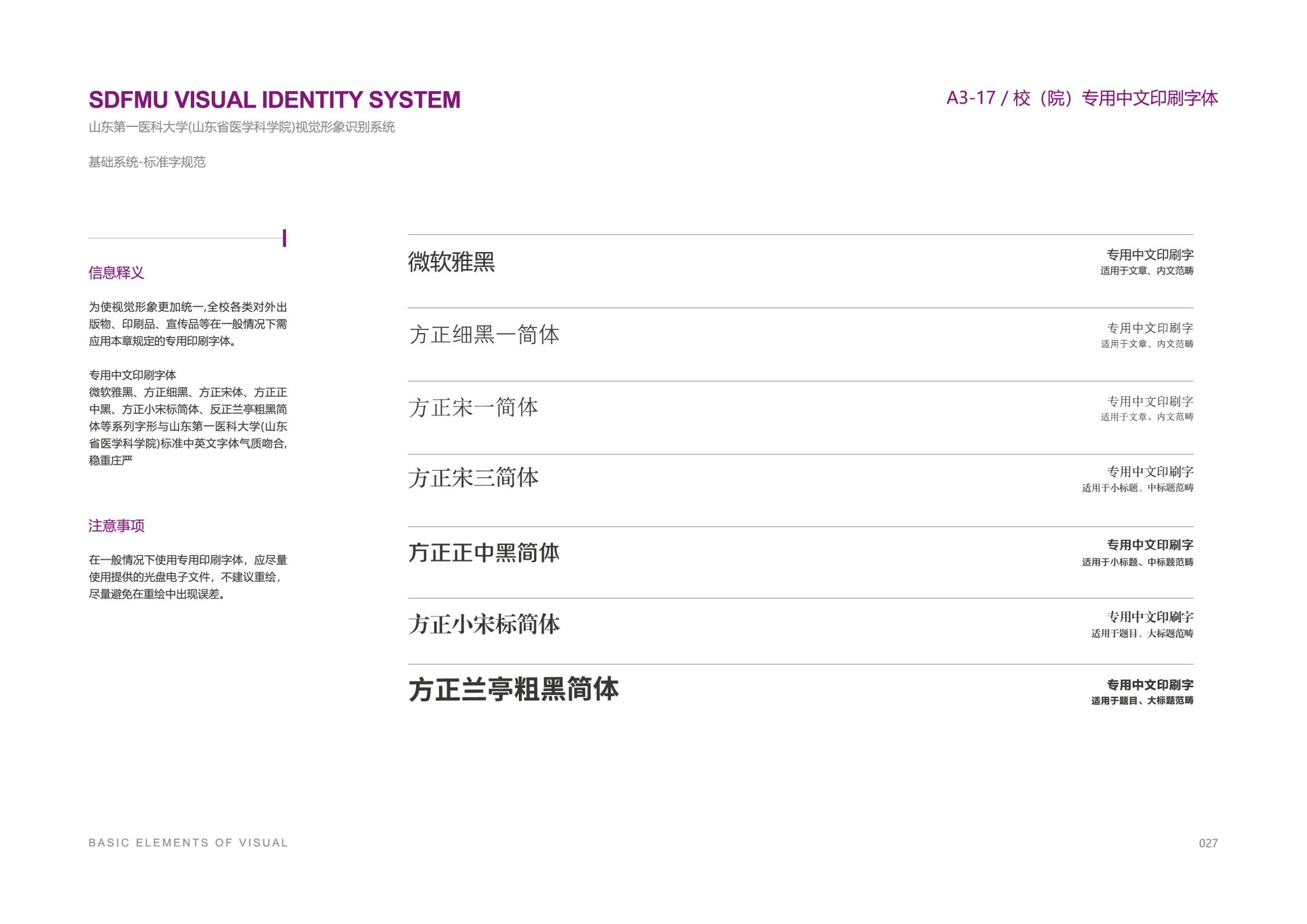The image size is (1307, 924).
Task: Click the purple vertical marker bar
Action: tap(284, 238)
